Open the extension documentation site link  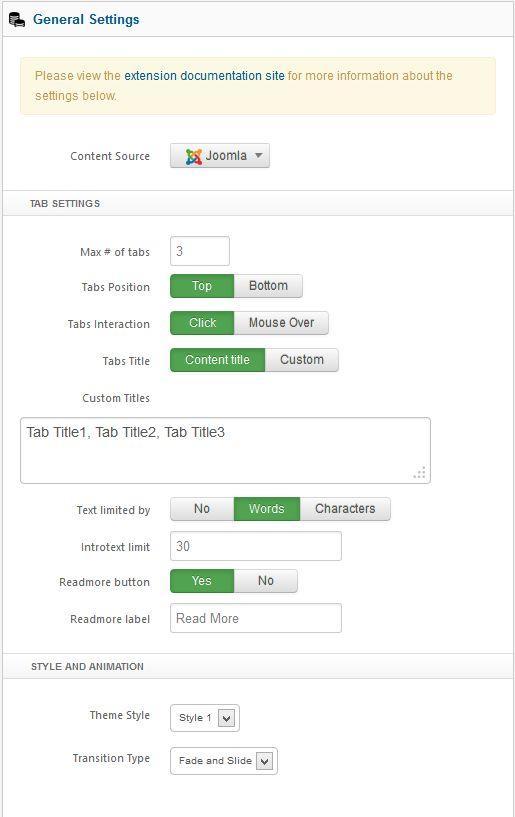[204, 76]
